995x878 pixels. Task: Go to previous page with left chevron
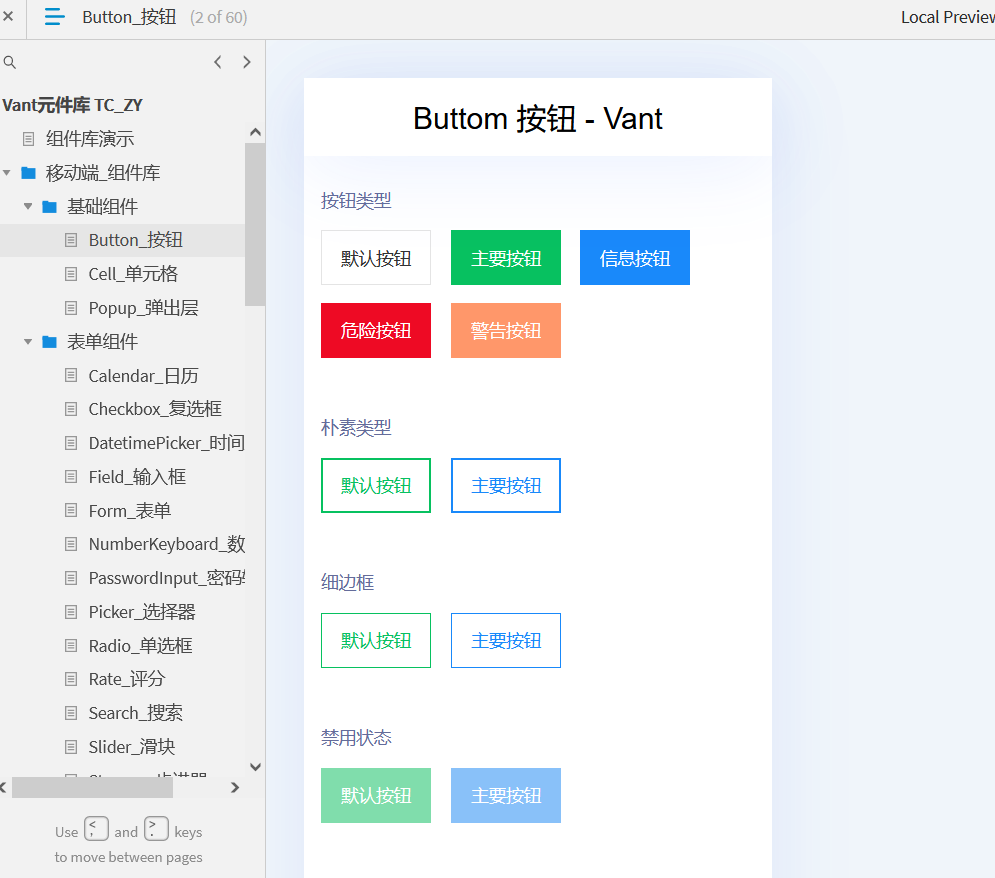pos(218,62)
